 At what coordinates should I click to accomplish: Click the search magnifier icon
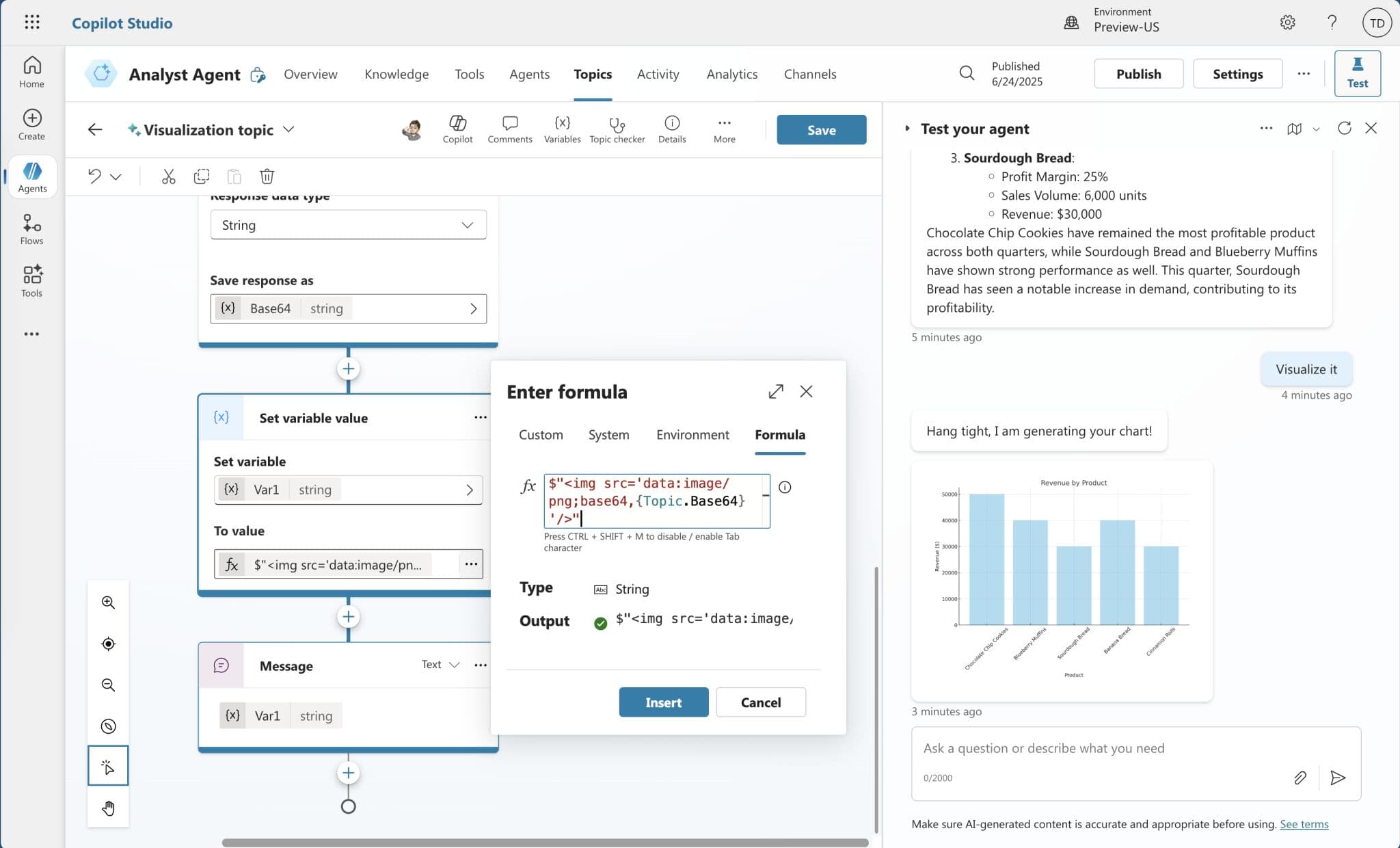point(966,73)
